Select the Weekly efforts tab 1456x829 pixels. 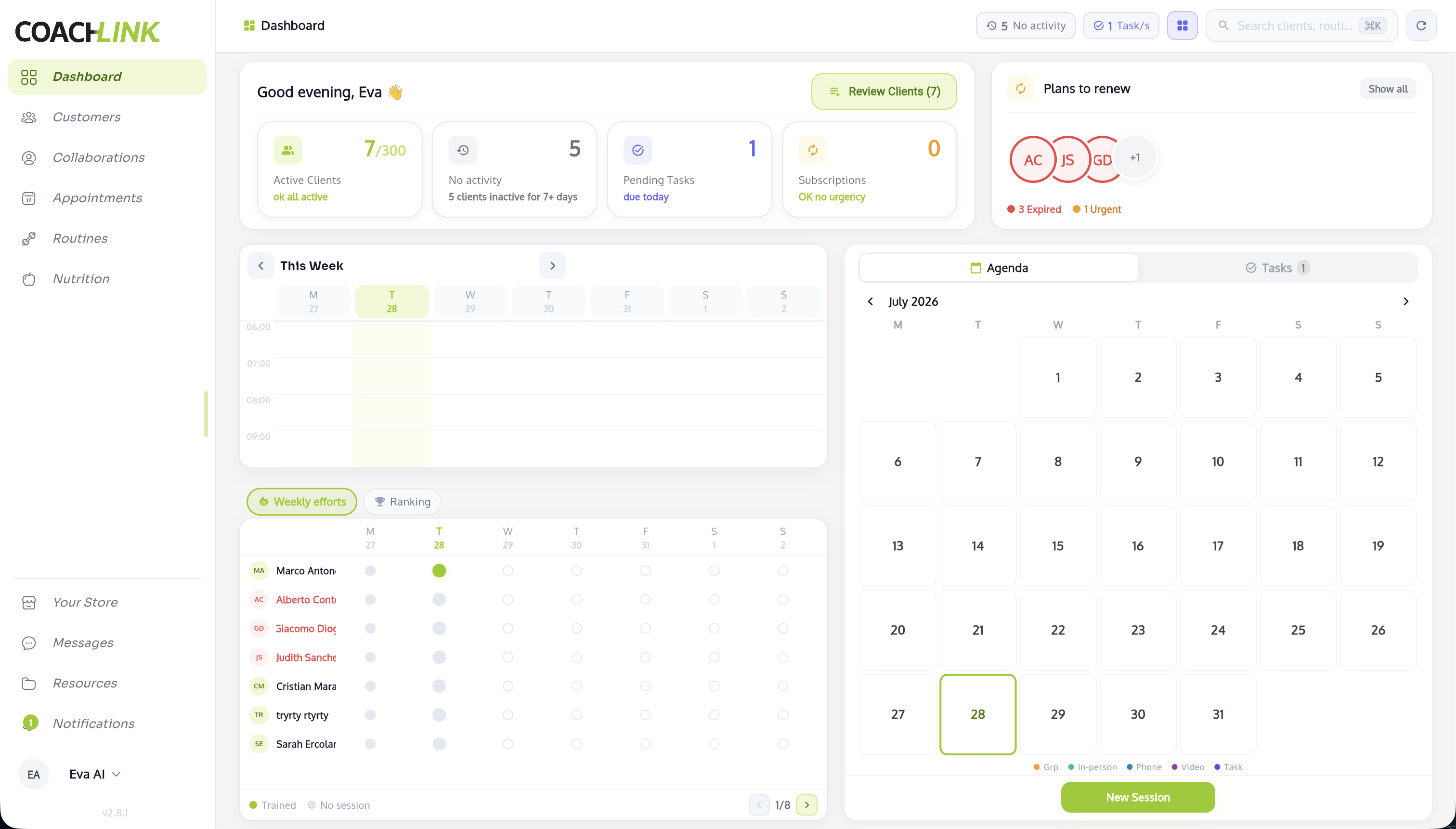(x=302, y=502)
